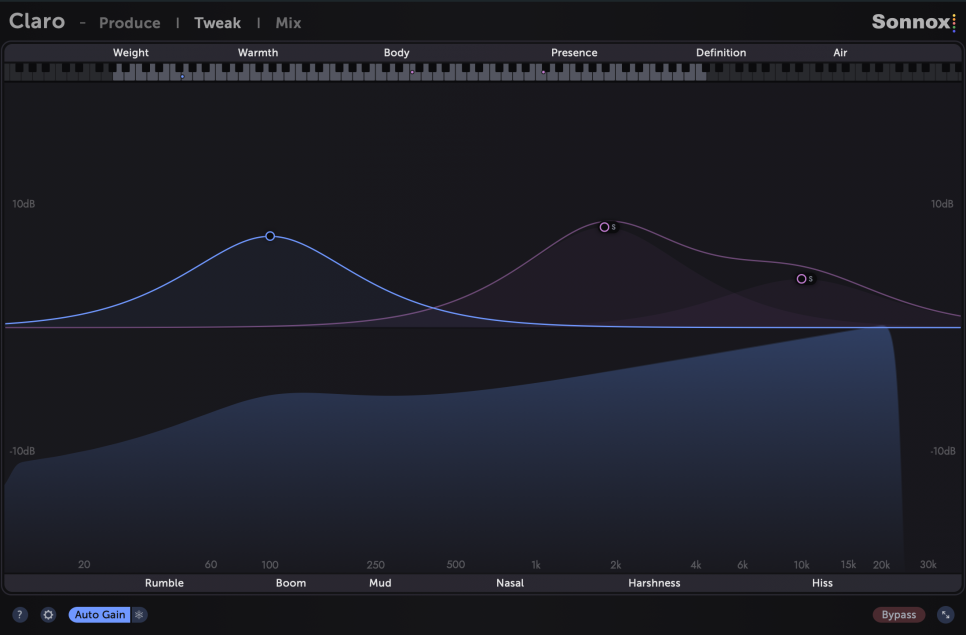The width and height of the screenshot is (966, 635).
Task: Click the Weight frequency label
Action: 131,52
